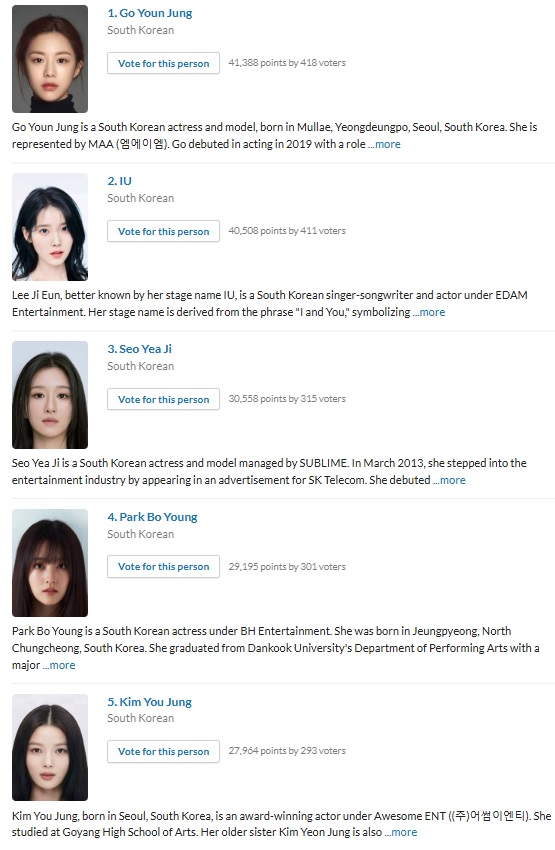555x850 pixels.
Task: Click Kim You Jung's portrait thumbnail
Action: [x=50, y=747]
